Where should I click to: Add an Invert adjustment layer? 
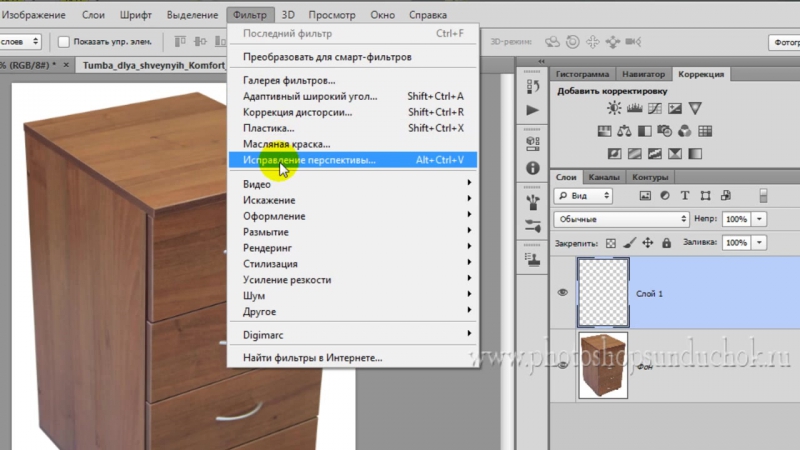(x=614, y=154)
